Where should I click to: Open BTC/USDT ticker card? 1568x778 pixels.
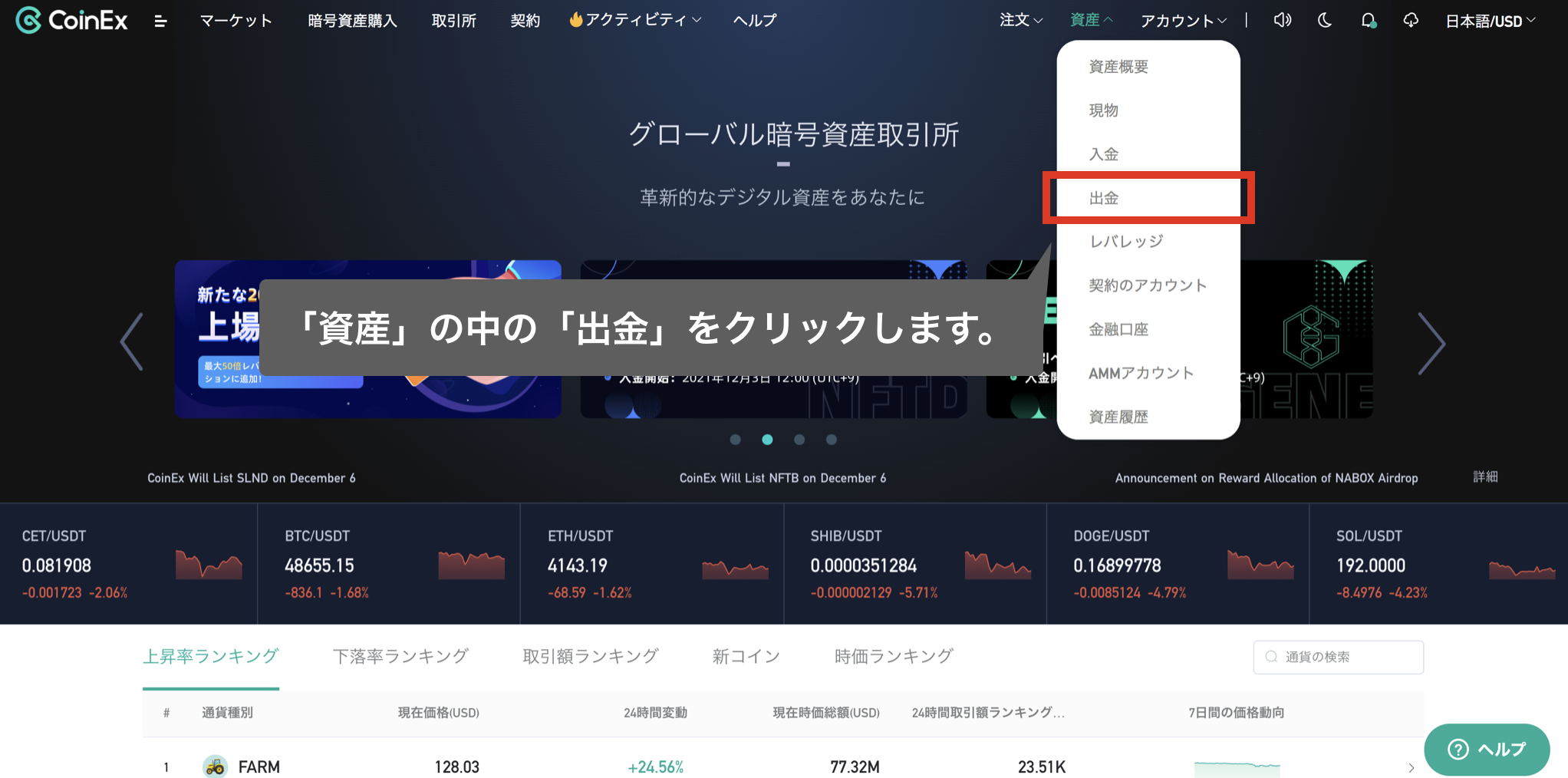(389, 564)
